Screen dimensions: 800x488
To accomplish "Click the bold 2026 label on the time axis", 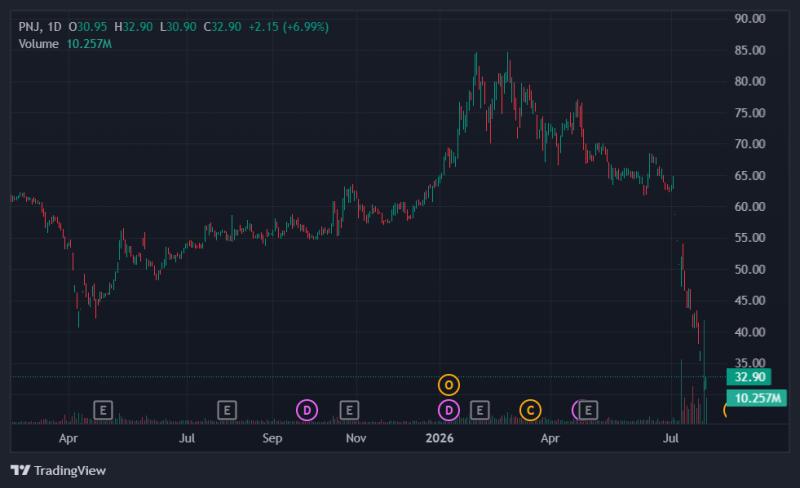I will [439, 438].
